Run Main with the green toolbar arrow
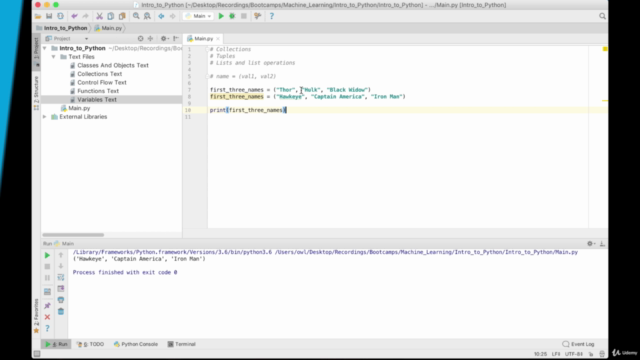Viewport: 640px width, 360px height. (221, 16)
